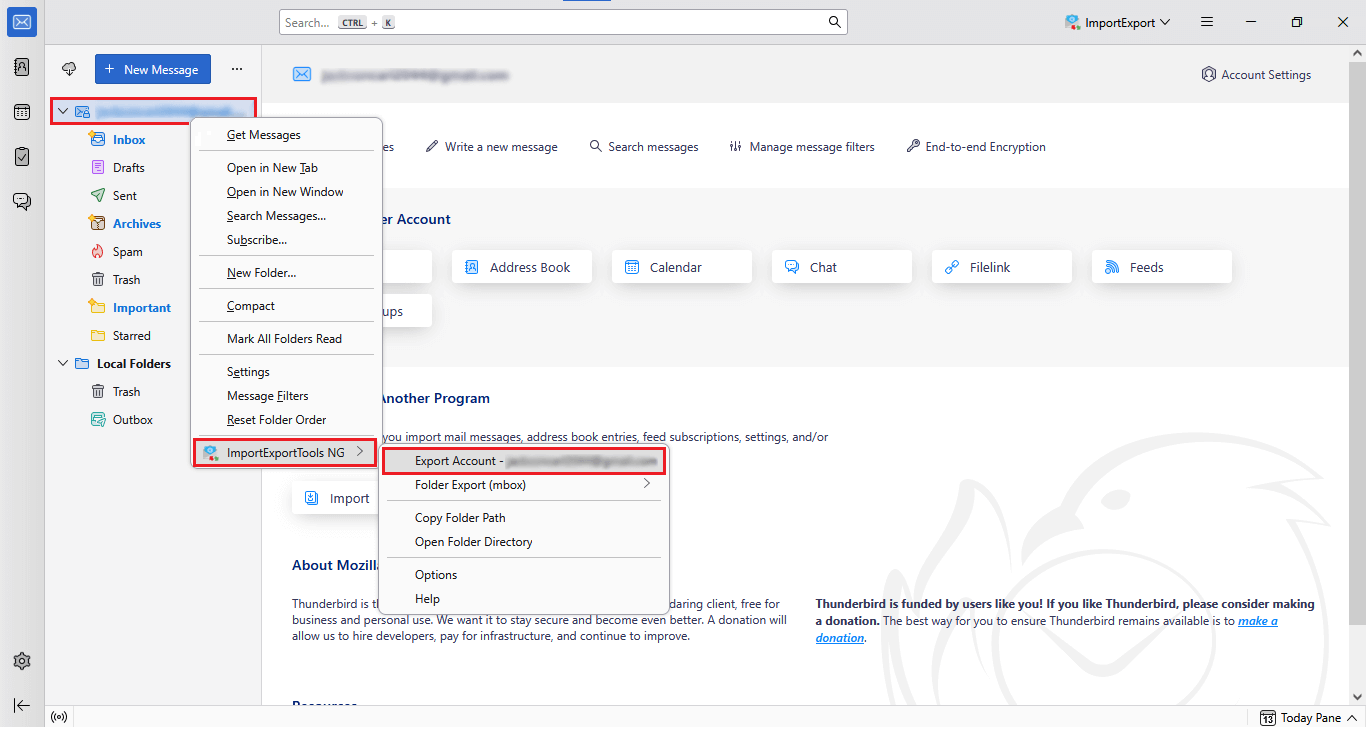The height and width of the screenshot is (729, 1366).
Task: Toggle the Today Pane
Action: pos(1306,717)
